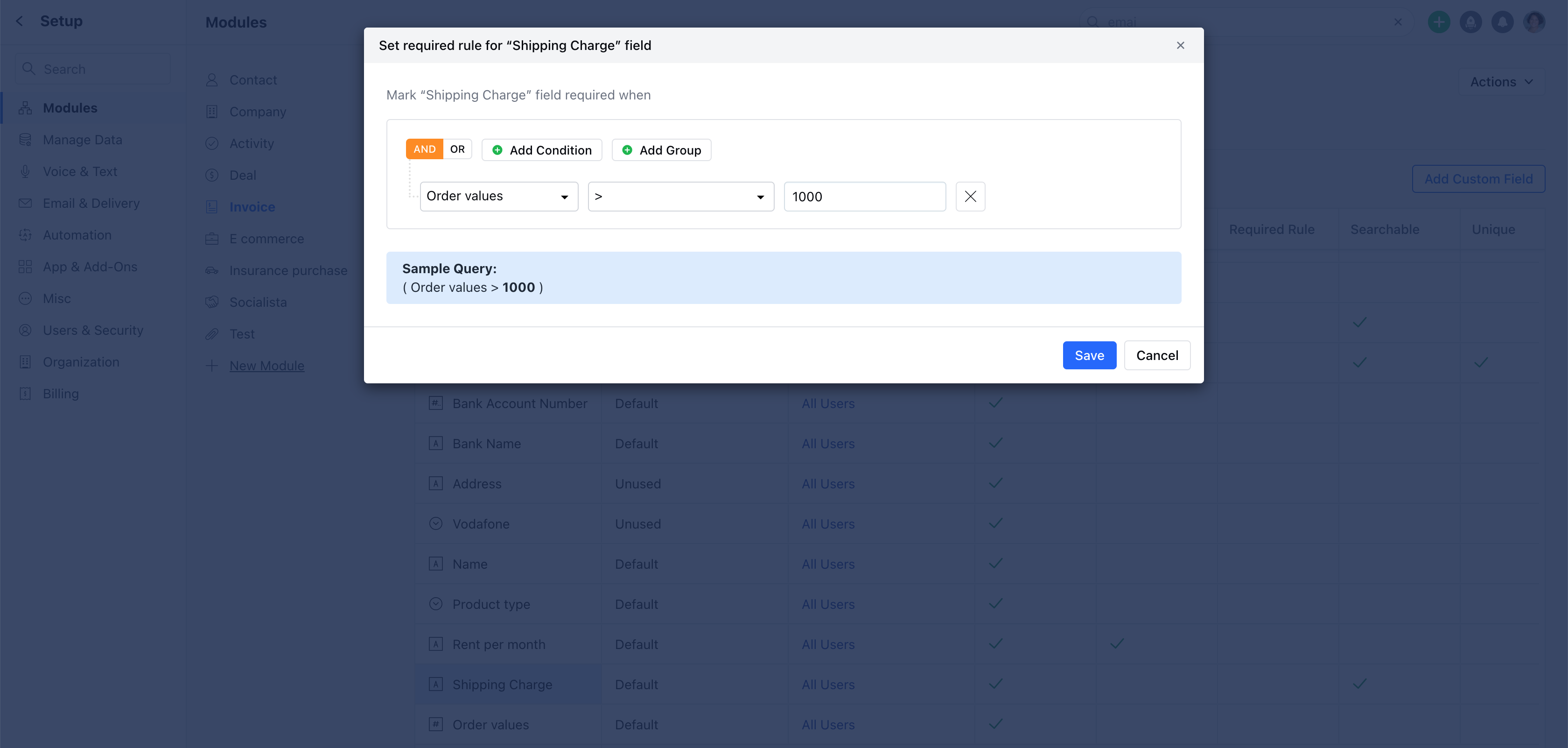
Task: Click the Unique column header
Action: (x=1492, y=230)
